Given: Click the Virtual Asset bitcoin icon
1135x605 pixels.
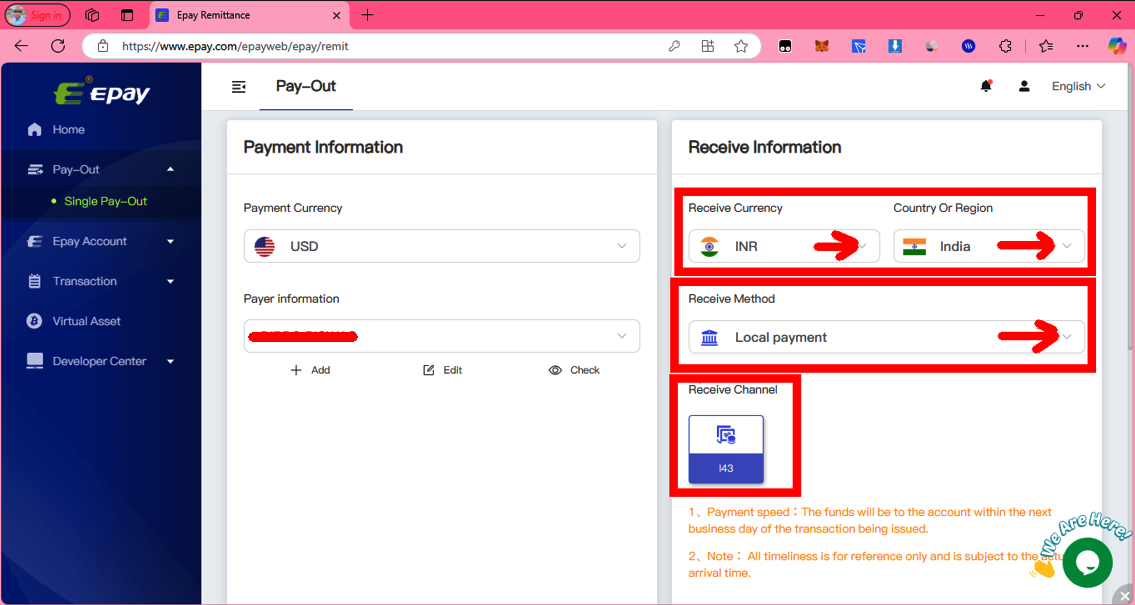Looking at the screenshot, I should [34, 321].
